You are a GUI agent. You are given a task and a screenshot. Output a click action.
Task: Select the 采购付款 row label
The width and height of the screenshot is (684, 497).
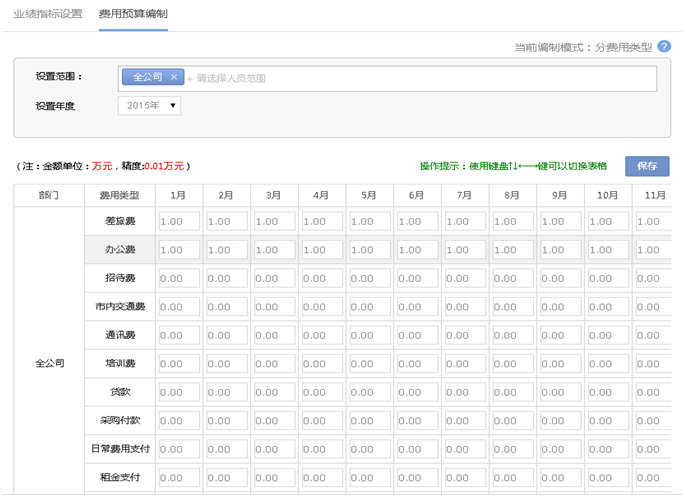point(120,420)
